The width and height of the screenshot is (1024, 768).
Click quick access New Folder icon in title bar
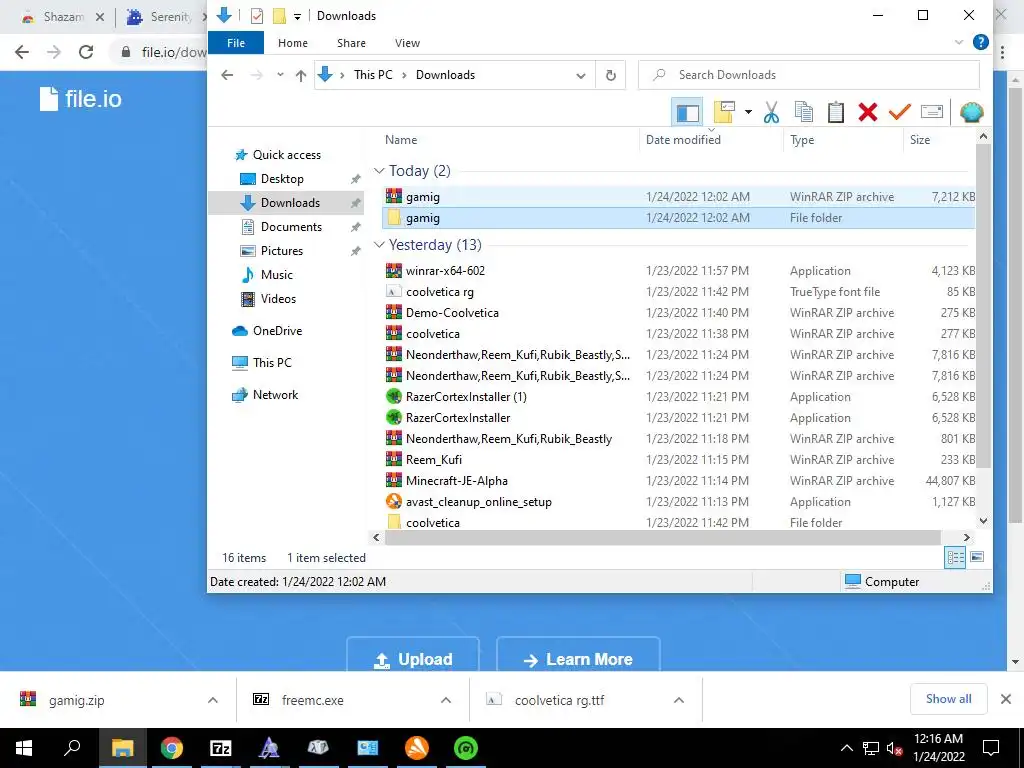pyautogui.click(x=279, y=16)
